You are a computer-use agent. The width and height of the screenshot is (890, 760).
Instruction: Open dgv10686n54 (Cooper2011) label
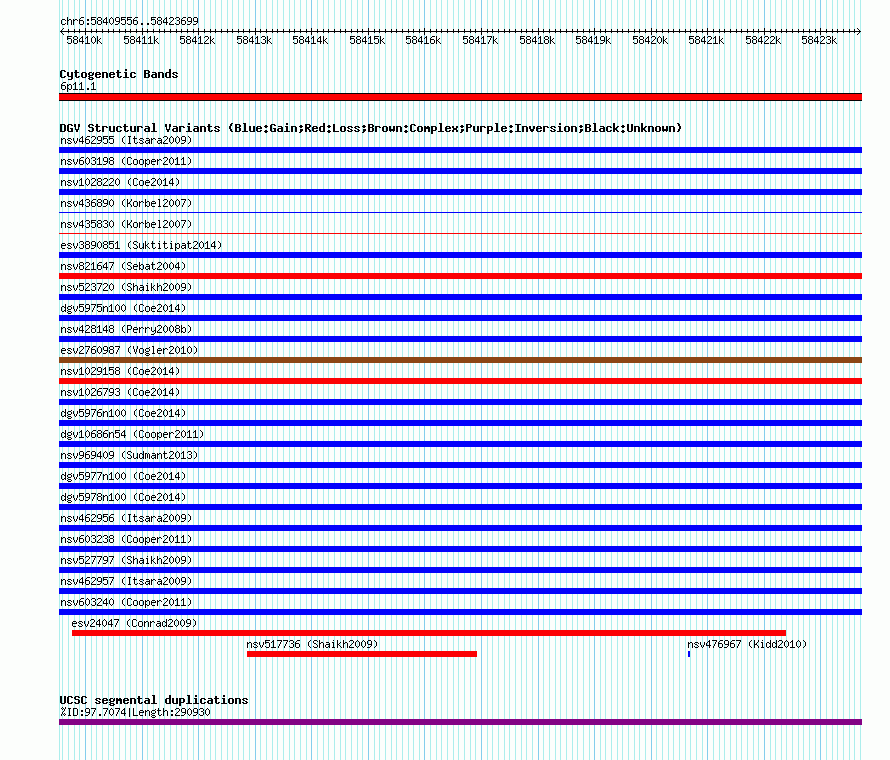click(x=132, y=434)
